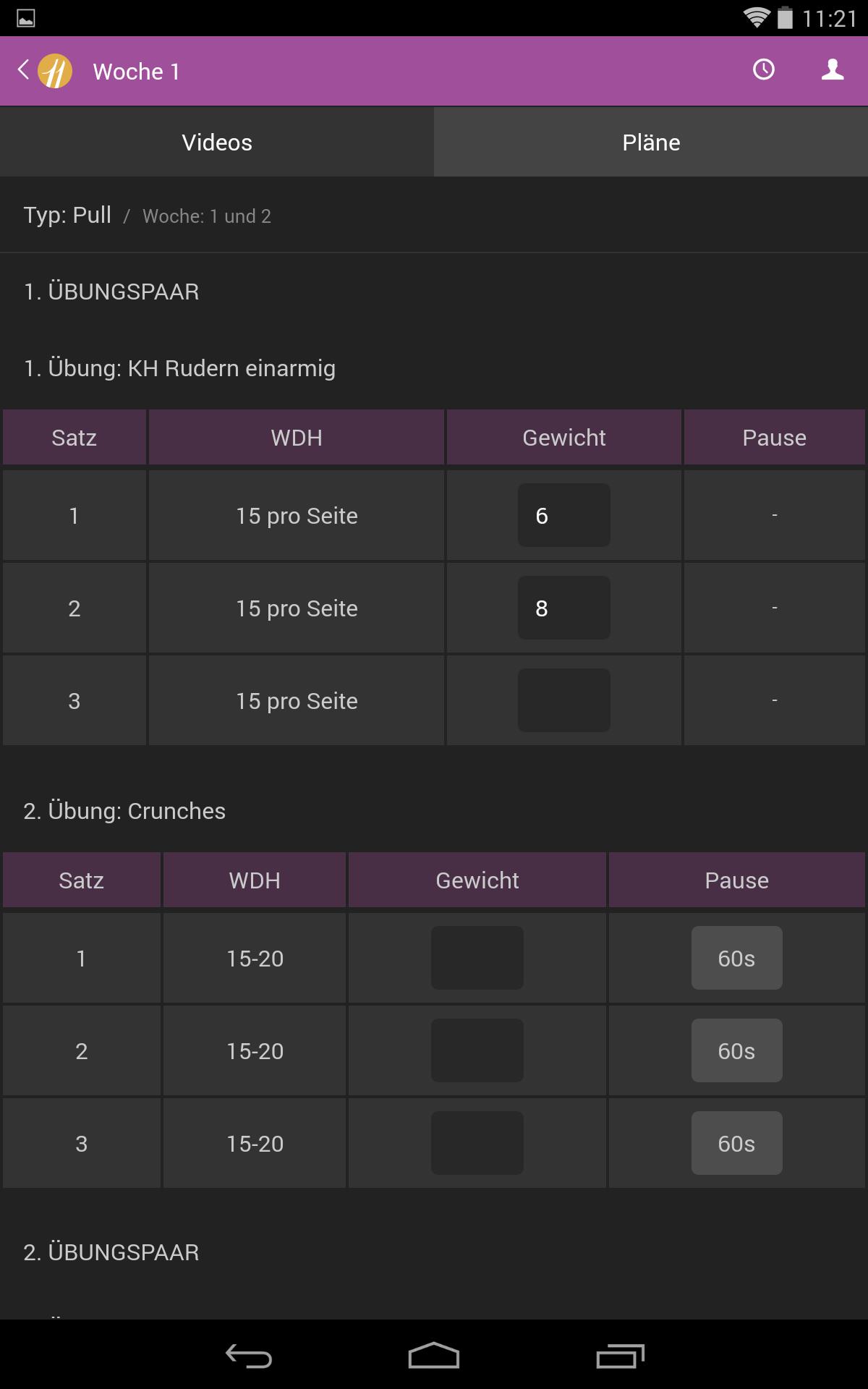This screenshot has height=1389, width=868.
Task: Start the 60s pause for Crunches set 3
Action: click(736, 1143)
